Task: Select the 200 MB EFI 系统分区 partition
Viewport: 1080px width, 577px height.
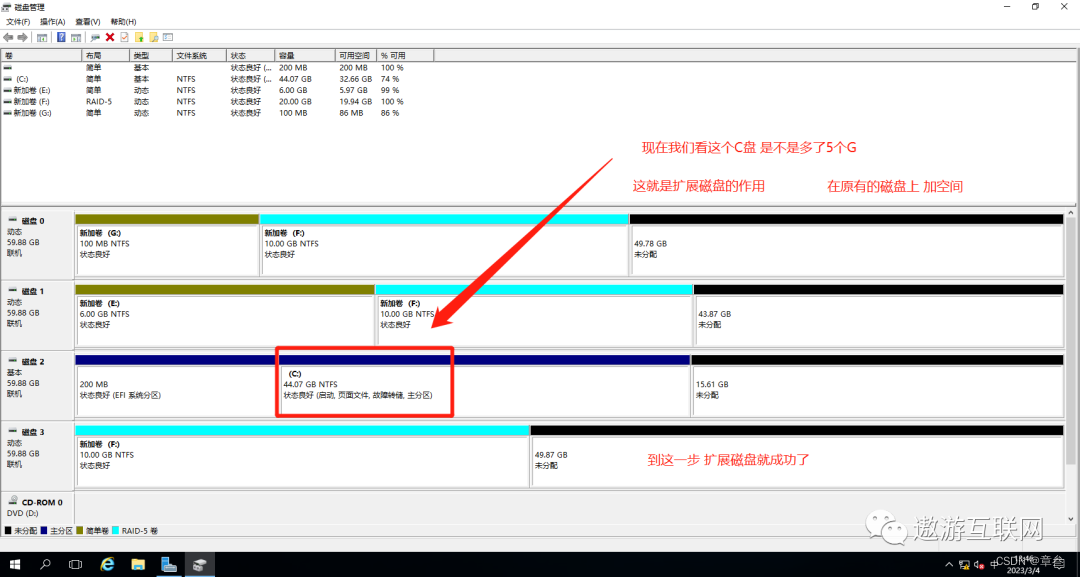Action: tap(175, 390)
